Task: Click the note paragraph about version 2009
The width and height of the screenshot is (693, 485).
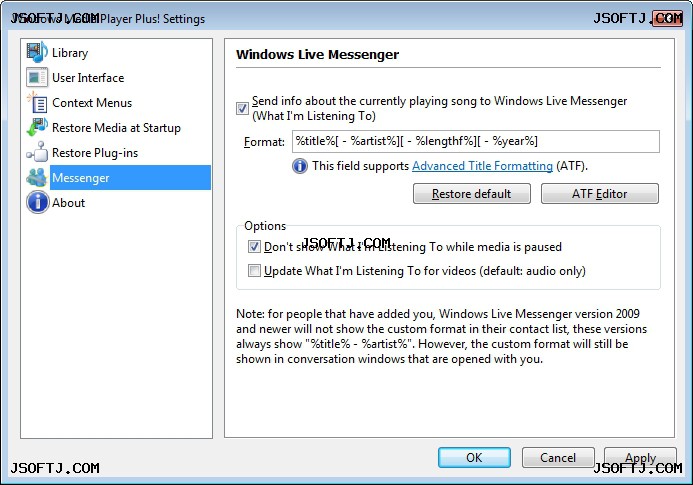Action: click(x=441, y=336)
